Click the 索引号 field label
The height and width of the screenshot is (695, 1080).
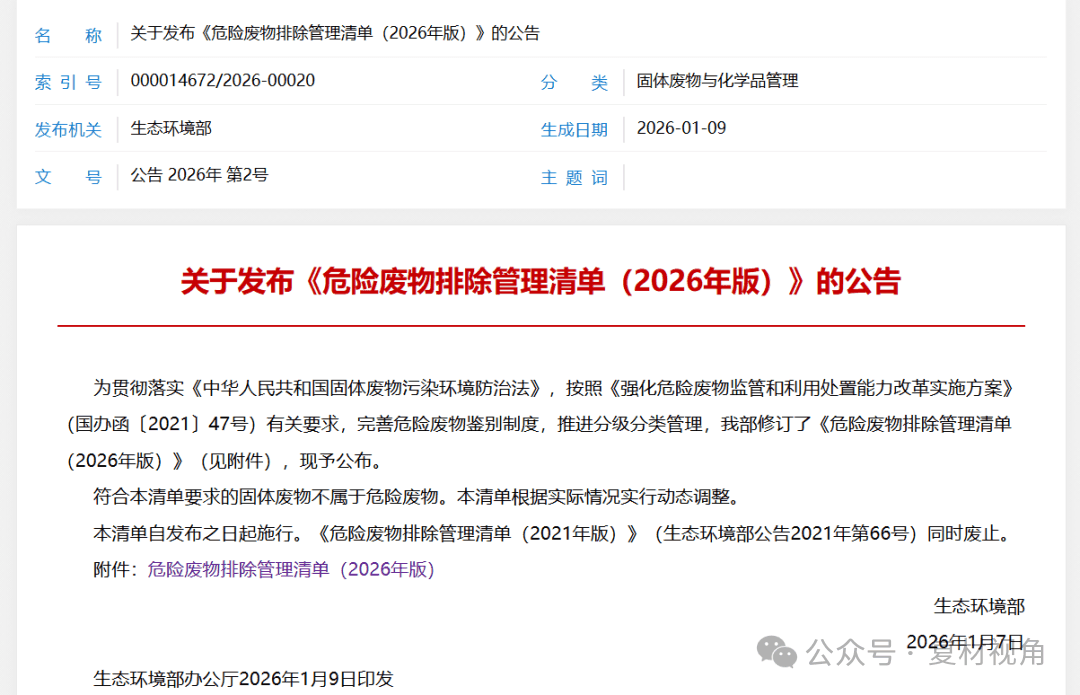click(x=68, y=82)
